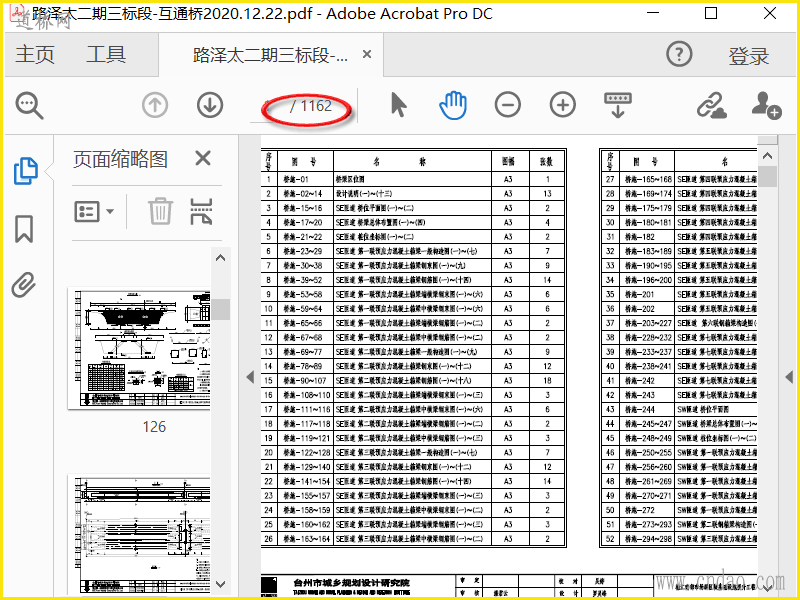
Task: Click cell 桥施-272 in right table
Action: coord(647,510)
